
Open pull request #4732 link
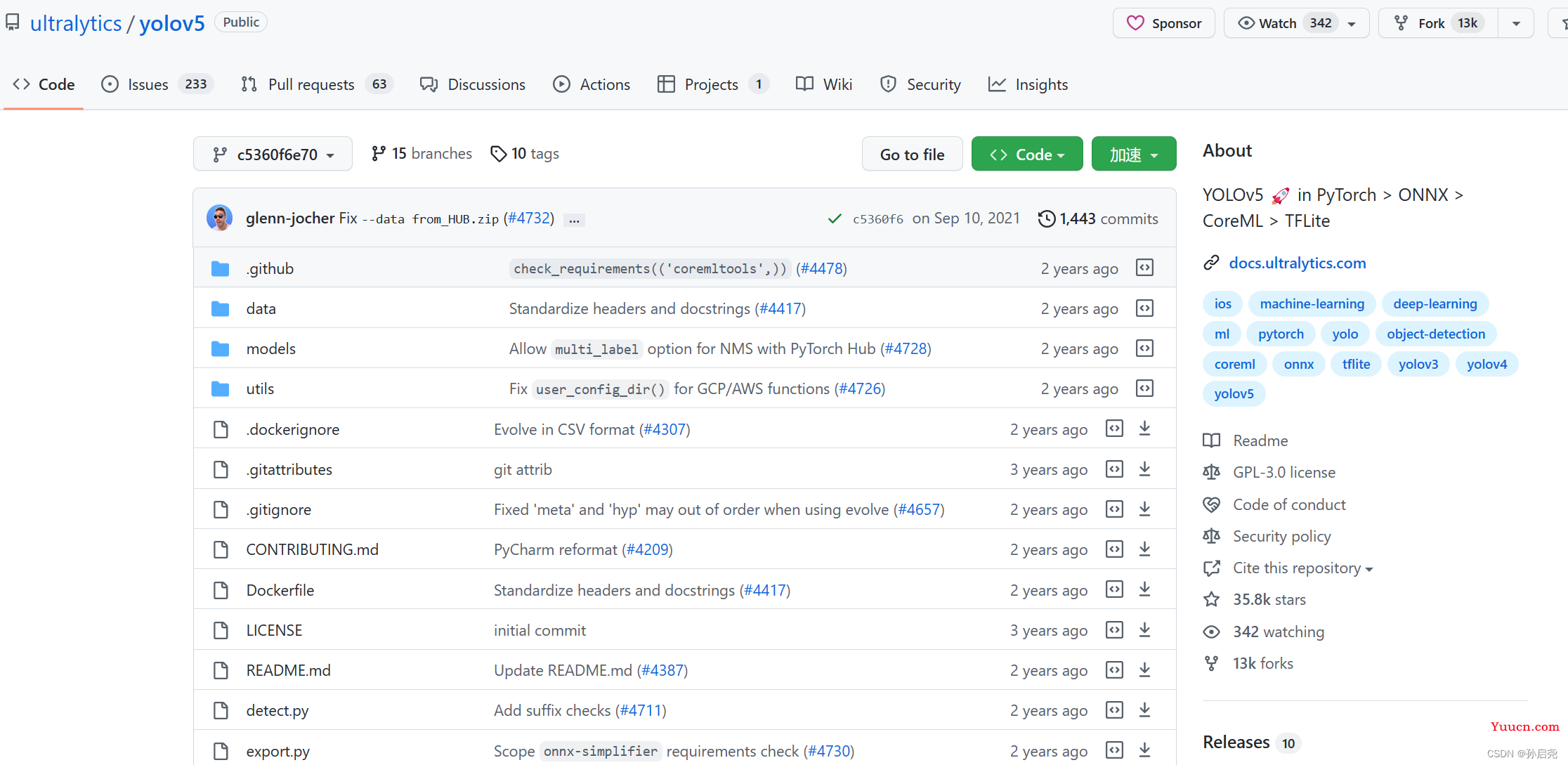[x=529, y=218]
